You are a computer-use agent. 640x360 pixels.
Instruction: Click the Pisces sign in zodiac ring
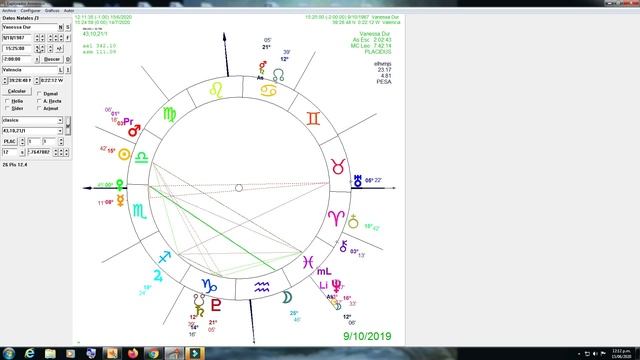[x=308, y=262]
